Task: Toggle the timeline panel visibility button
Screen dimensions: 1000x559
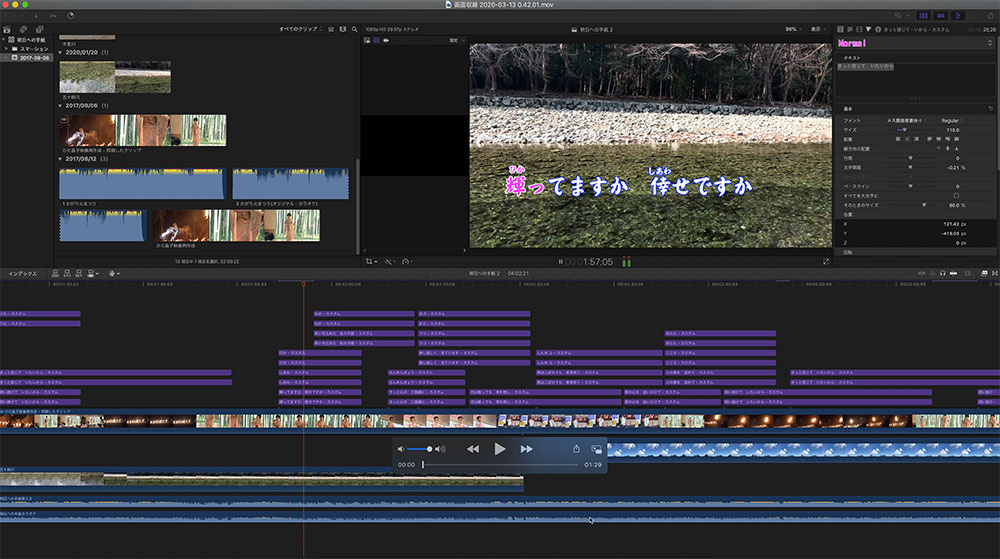Action: 942,16
